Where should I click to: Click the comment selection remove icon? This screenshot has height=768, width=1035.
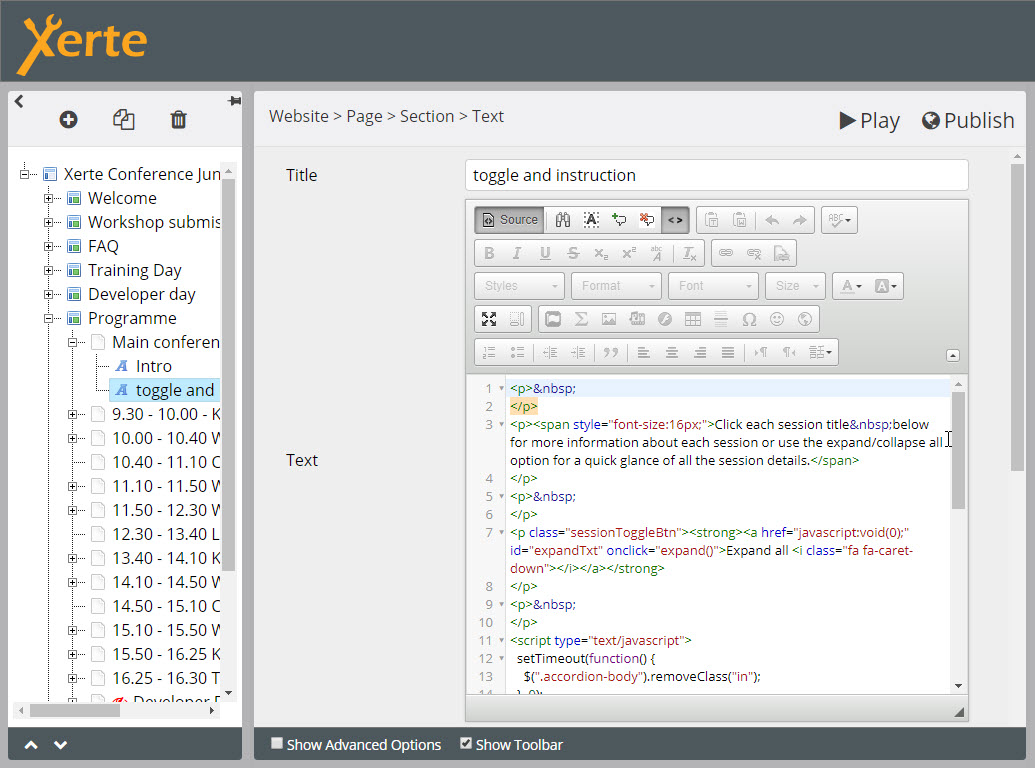647,220
